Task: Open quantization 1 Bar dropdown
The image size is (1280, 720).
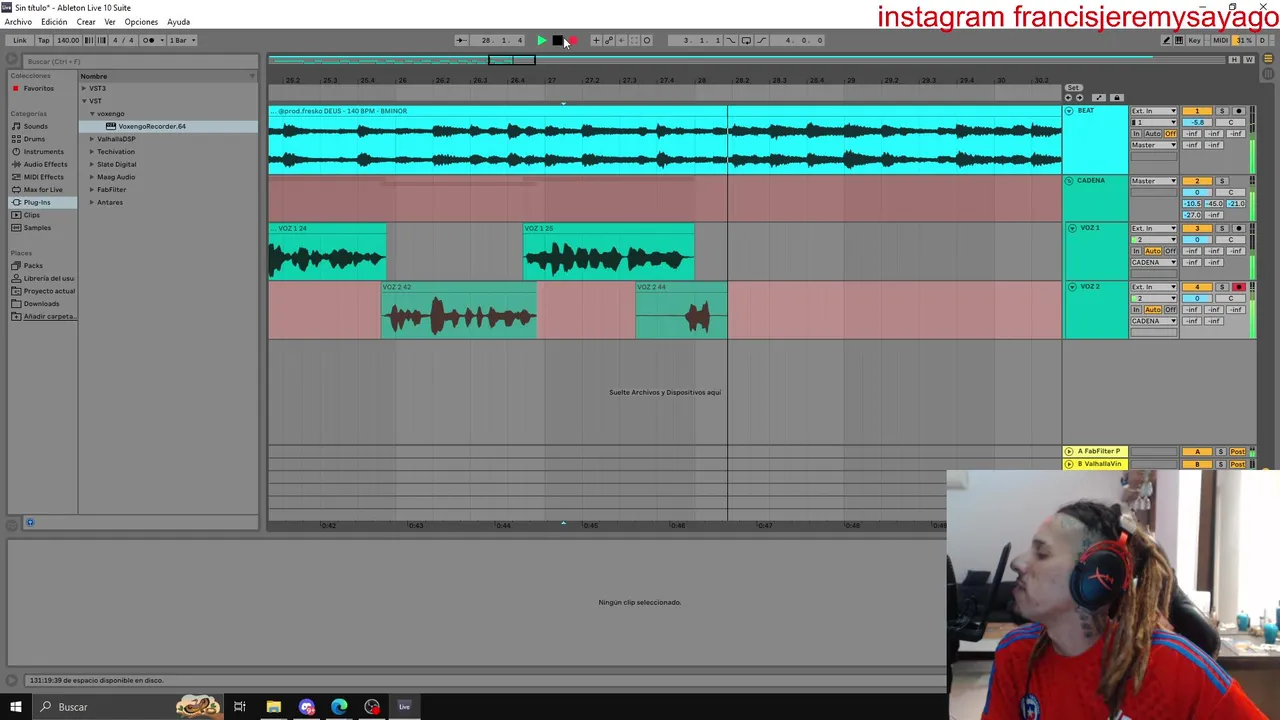Action: pyautogui.click(x=181, y=40)
